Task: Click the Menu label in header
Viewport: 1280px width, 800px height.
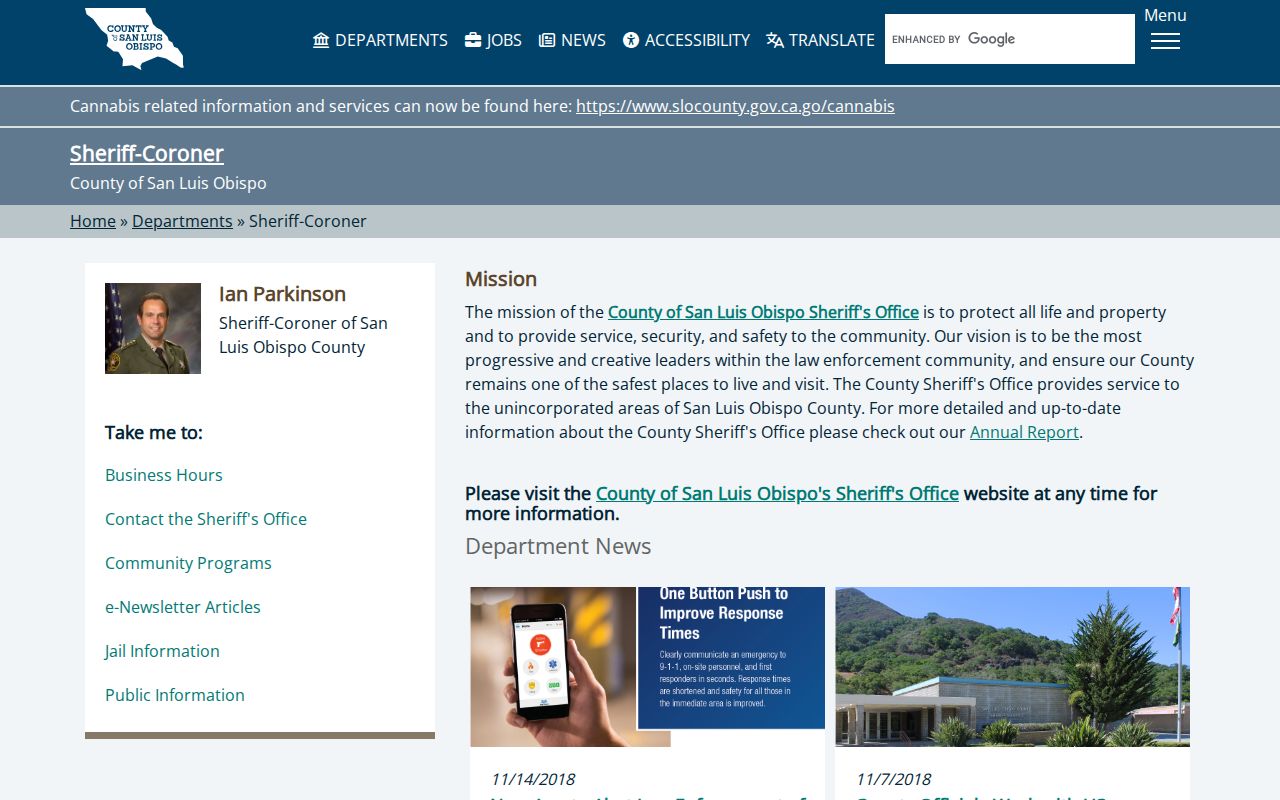Action: [1165, 15]
